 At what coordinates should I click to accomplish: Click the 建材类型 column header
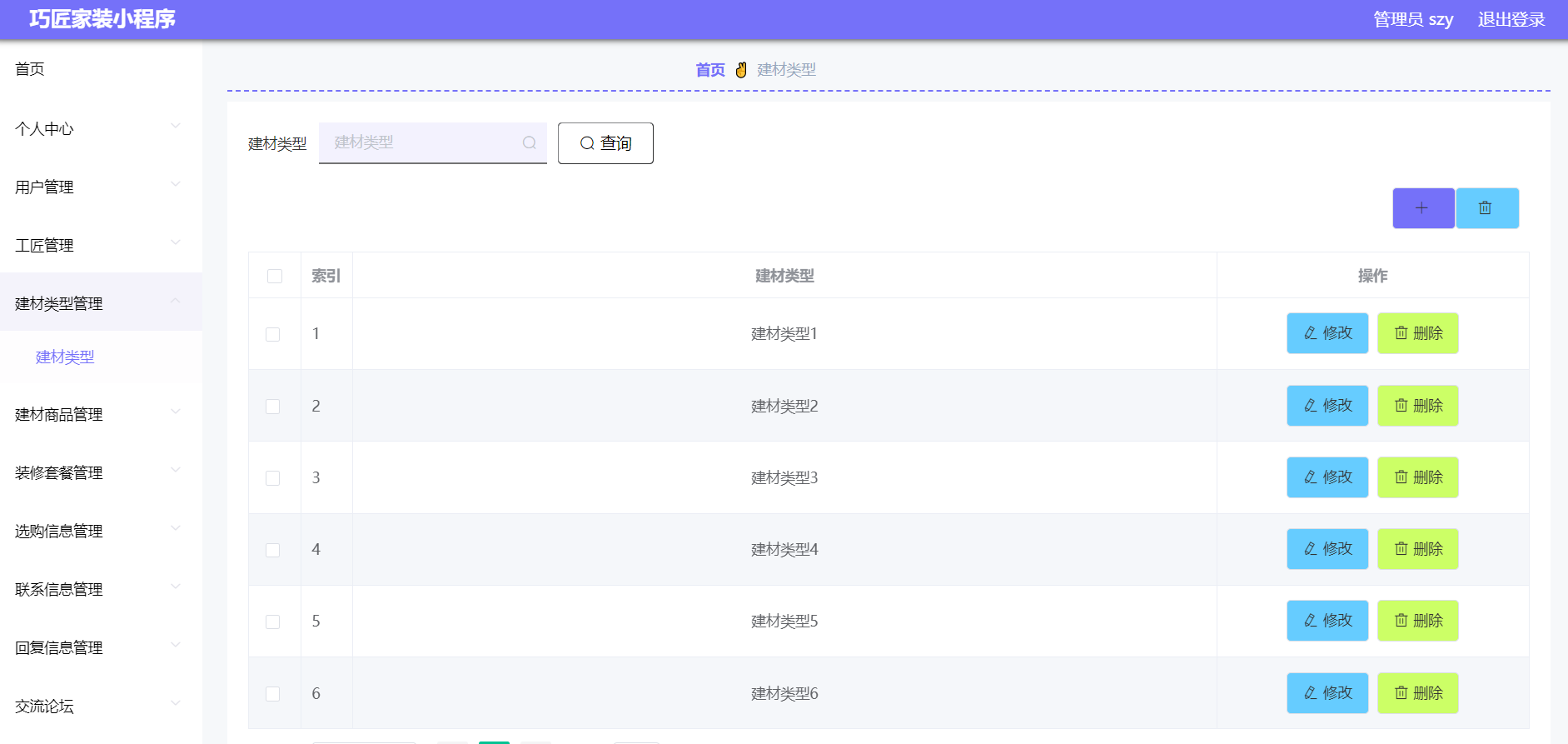click(784, 276)
